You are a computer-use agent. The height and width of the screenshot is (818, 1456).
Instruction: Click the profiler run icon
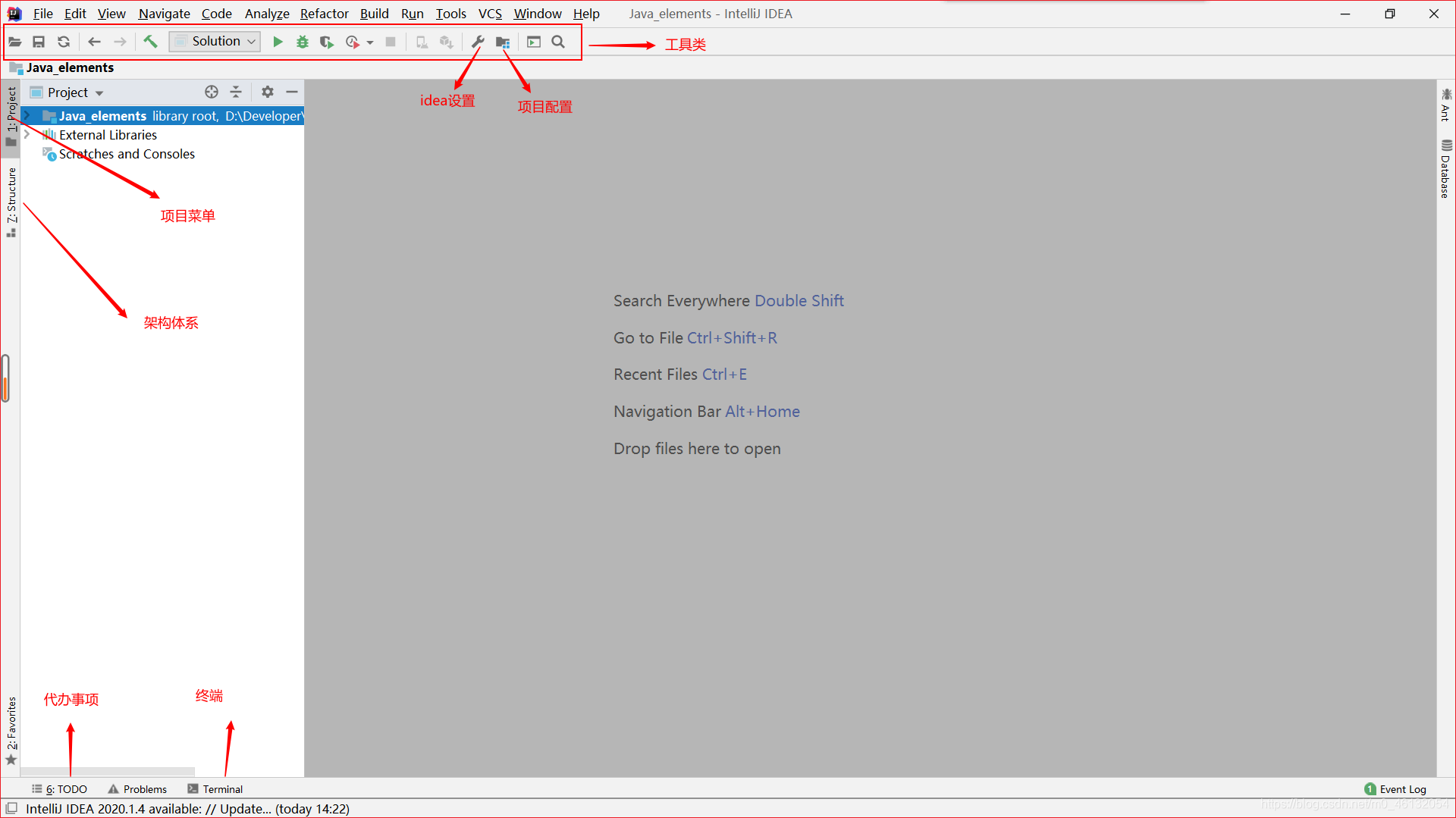352,42
